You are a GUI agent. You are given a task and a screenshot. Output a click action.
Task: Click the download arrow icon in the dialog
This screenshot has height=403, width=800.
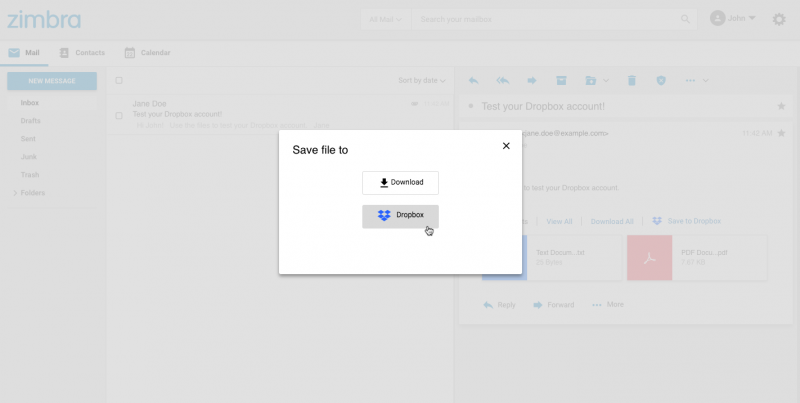pos(384,183)
